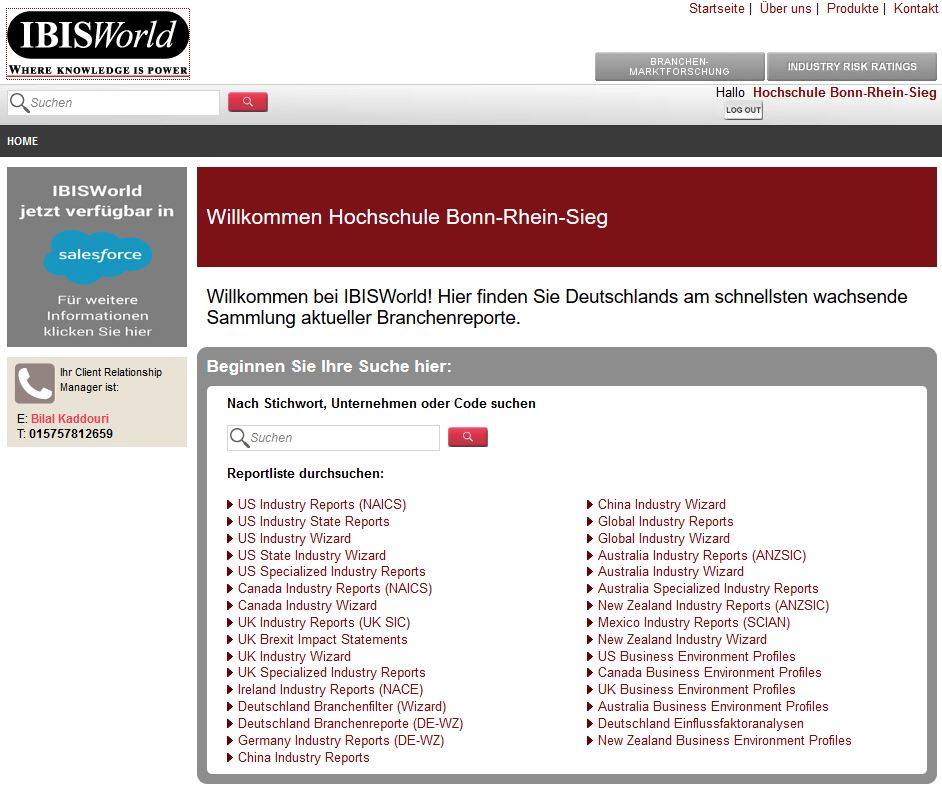The width and height of the screenshot is (942, 793).
Task: Open Deutschland Einflussfaktoranalysen
Action: coord(701,723)
